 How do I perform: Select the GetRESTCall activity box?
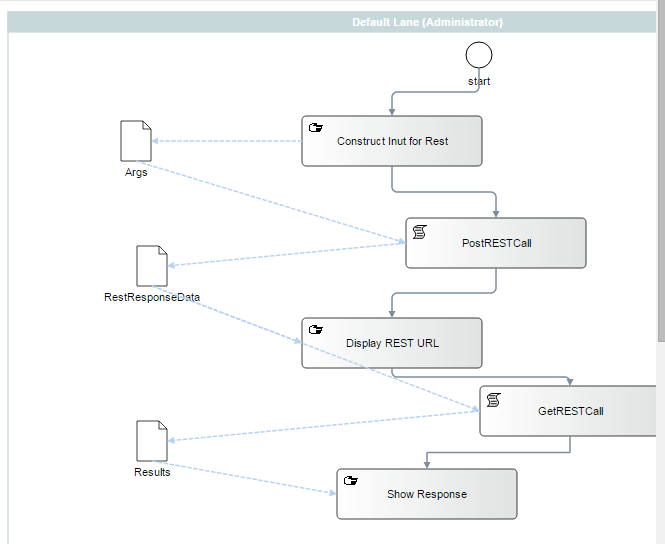click(x=568, y=411)
